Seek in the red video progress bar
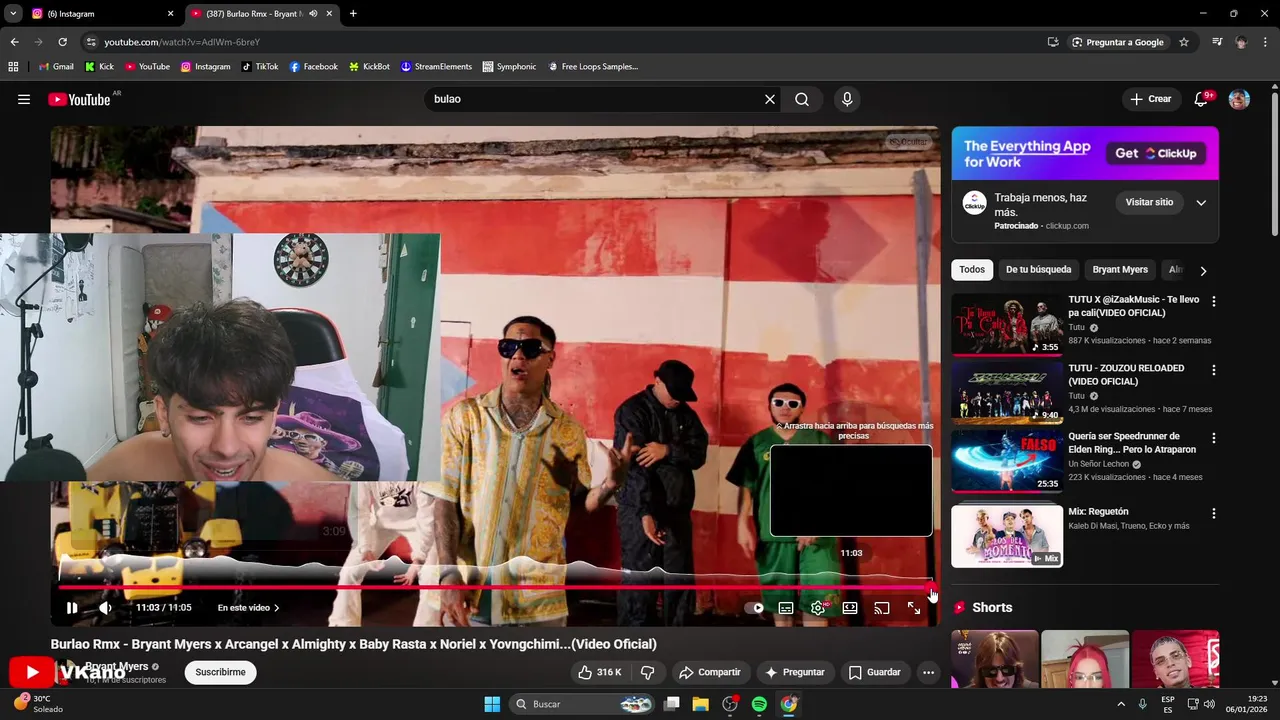The height and width of the screenshot is (720, 1280). point(495,588)
